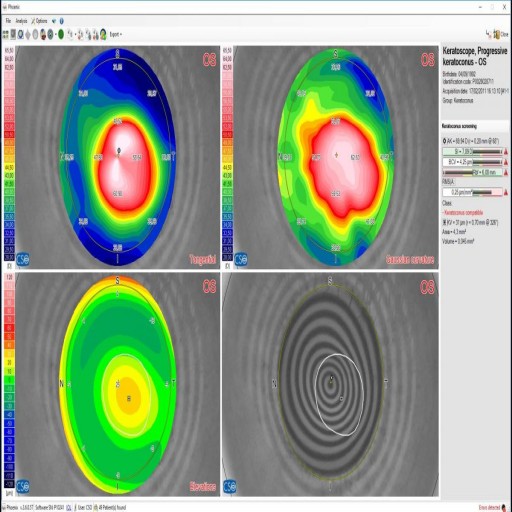The width and height of the screenshot is (512, 512).
Task: Click the red-blue corneal map toolbar icon
Action: click(43, 34)
